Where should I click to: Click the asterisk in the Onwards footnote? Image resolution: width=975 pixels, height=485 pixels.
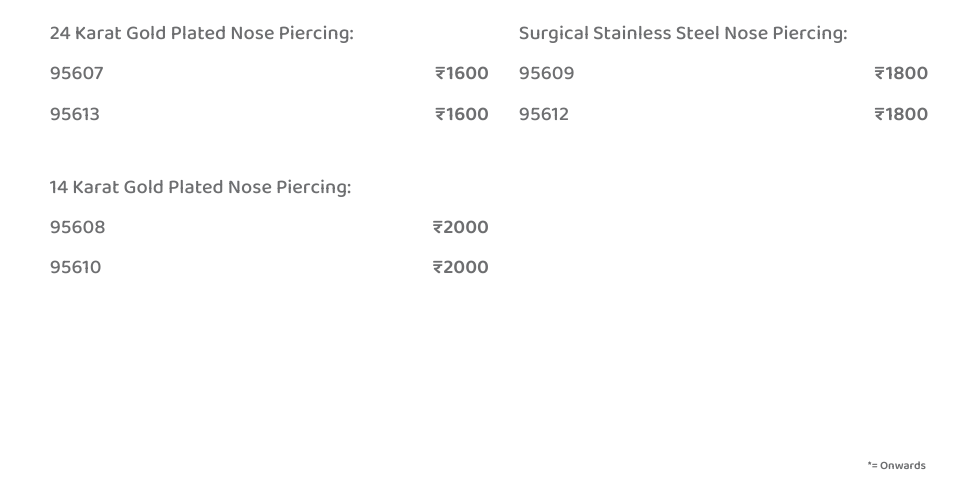point(869,464)
